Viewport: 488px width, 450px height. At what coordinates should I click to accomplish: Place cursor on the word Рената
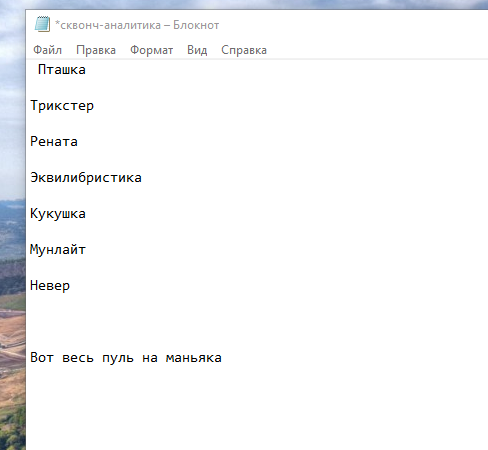(x=54, y=142)
